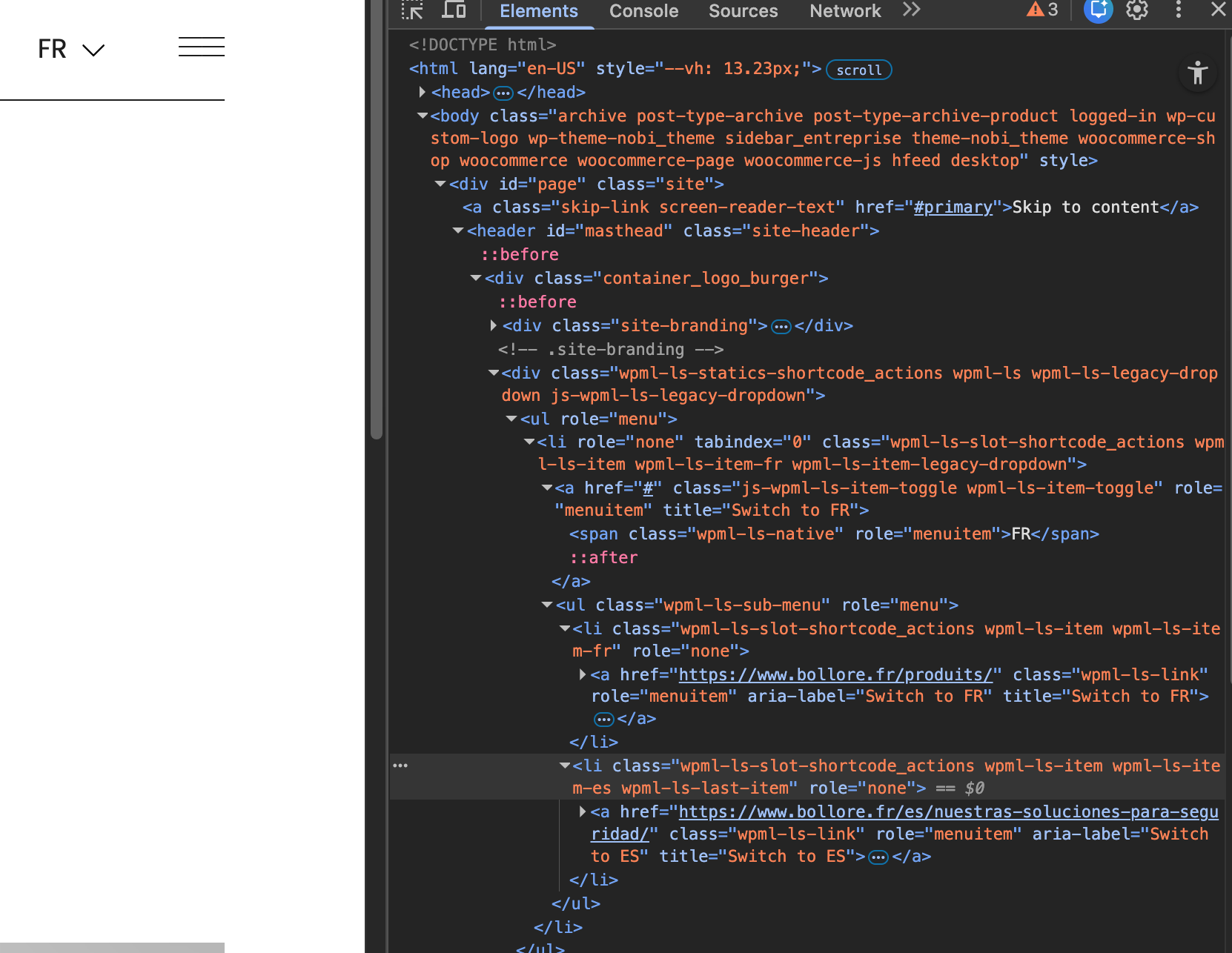Follow the bollore.fr/produits/ href link
This screenshot has width=1232, height=953.
(835, 674)
